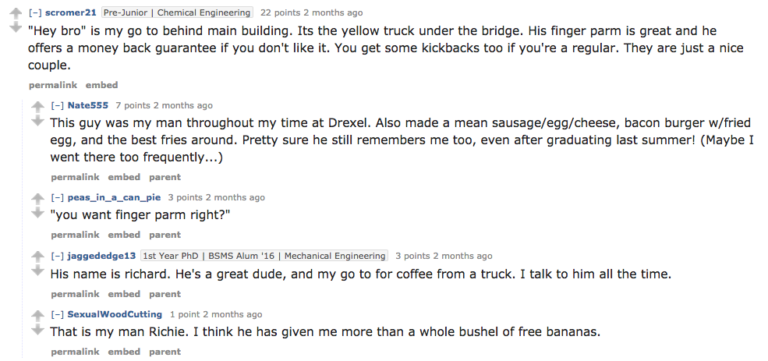Click embed under jaggededge13's comment
The image size is (768, 361).
(124, 294)
